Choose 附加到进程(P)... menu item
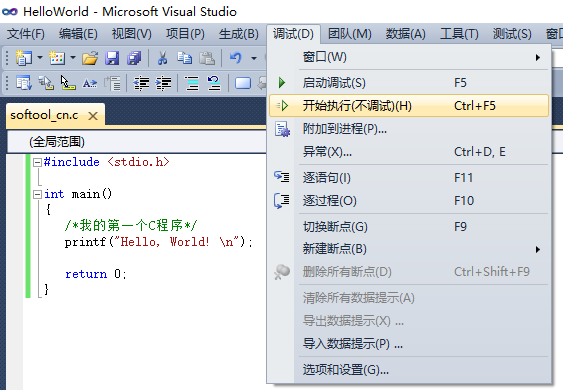Screen dimensions: 563x390 (409, 129)
